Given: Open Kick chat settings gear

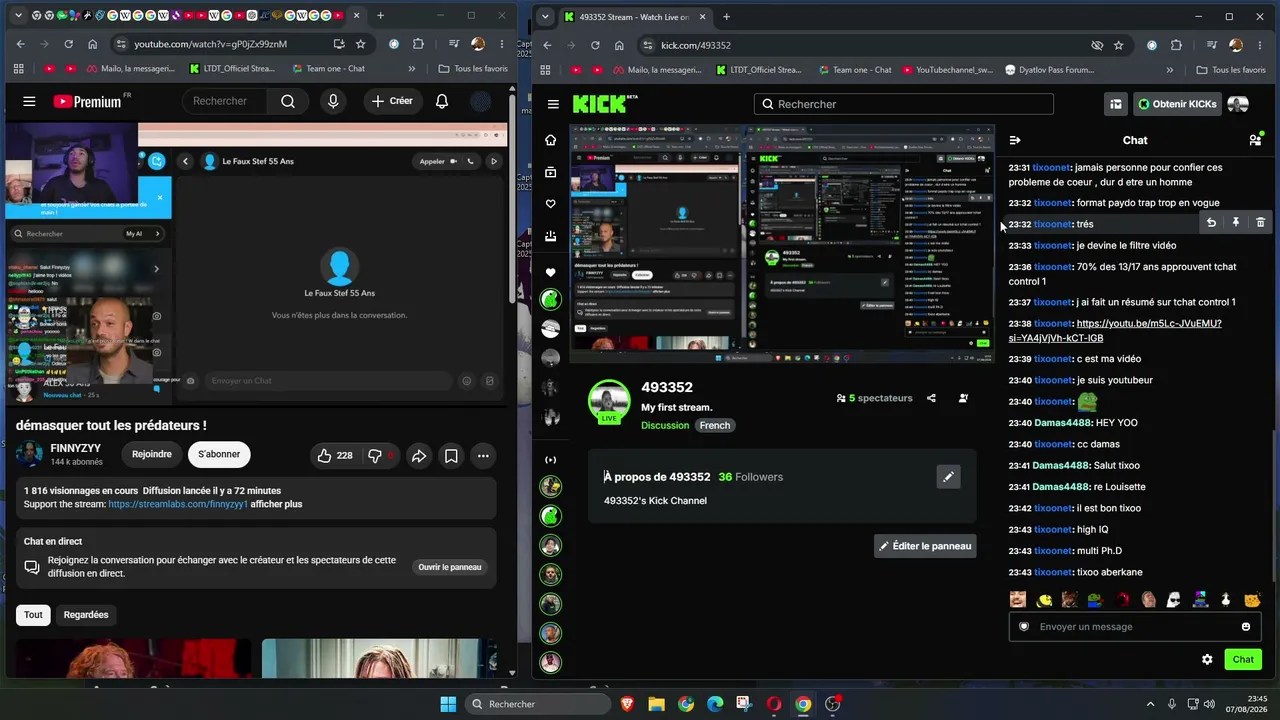Looking at the screenshot, I should point(1207,659).
